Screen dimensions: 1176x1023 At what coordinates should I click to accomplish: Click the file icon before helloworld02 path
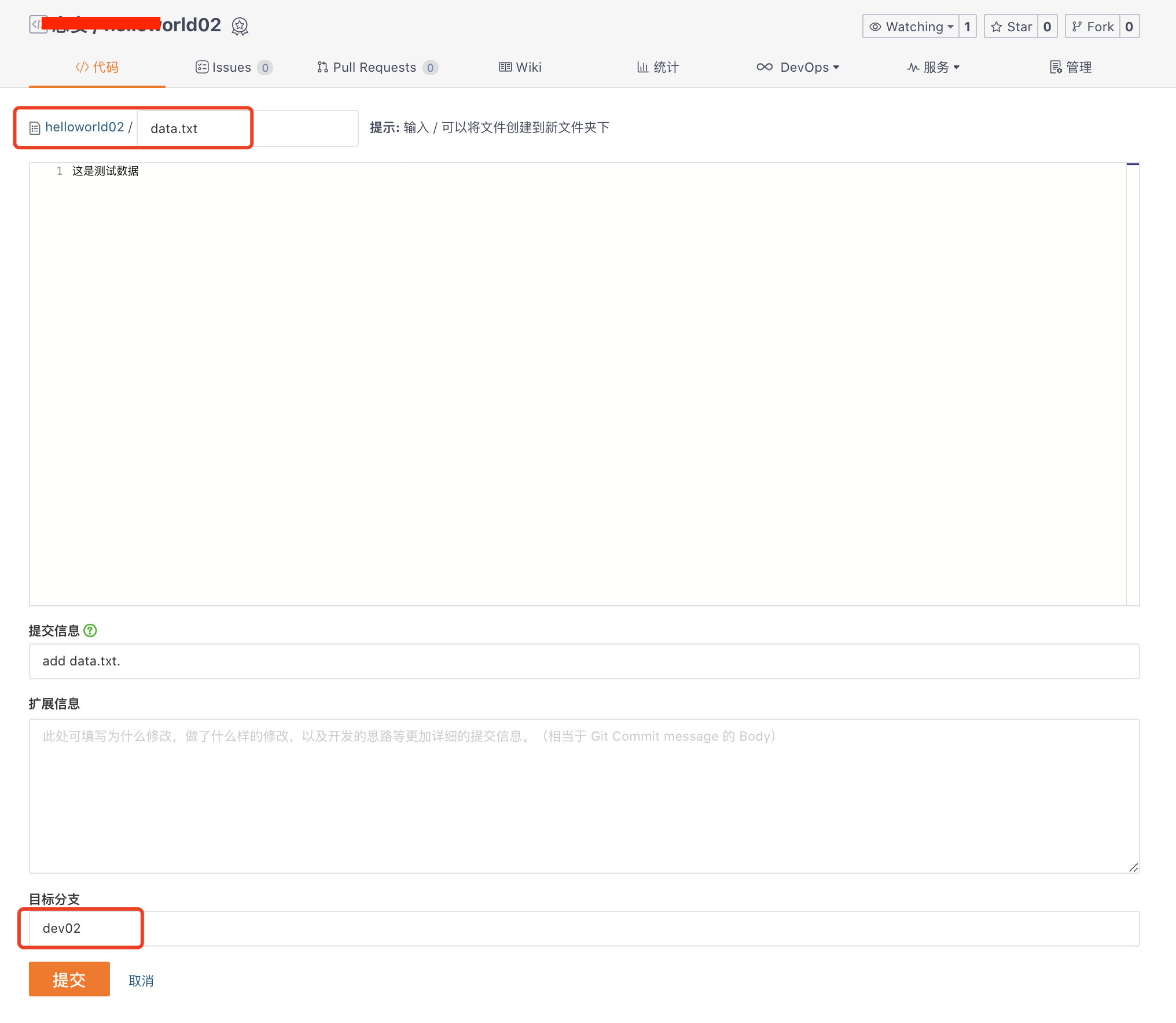pyautogui.click(x=35, y=128)
